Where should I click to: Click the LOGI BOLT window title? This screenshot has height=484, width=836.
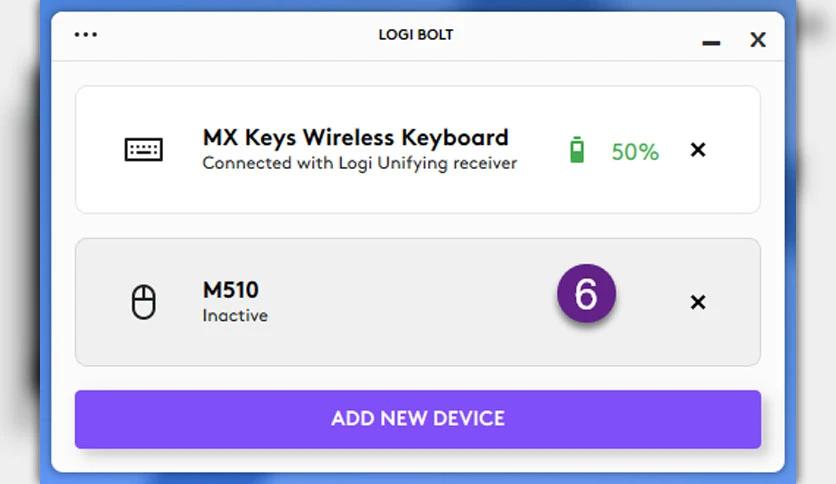[416, 35]
